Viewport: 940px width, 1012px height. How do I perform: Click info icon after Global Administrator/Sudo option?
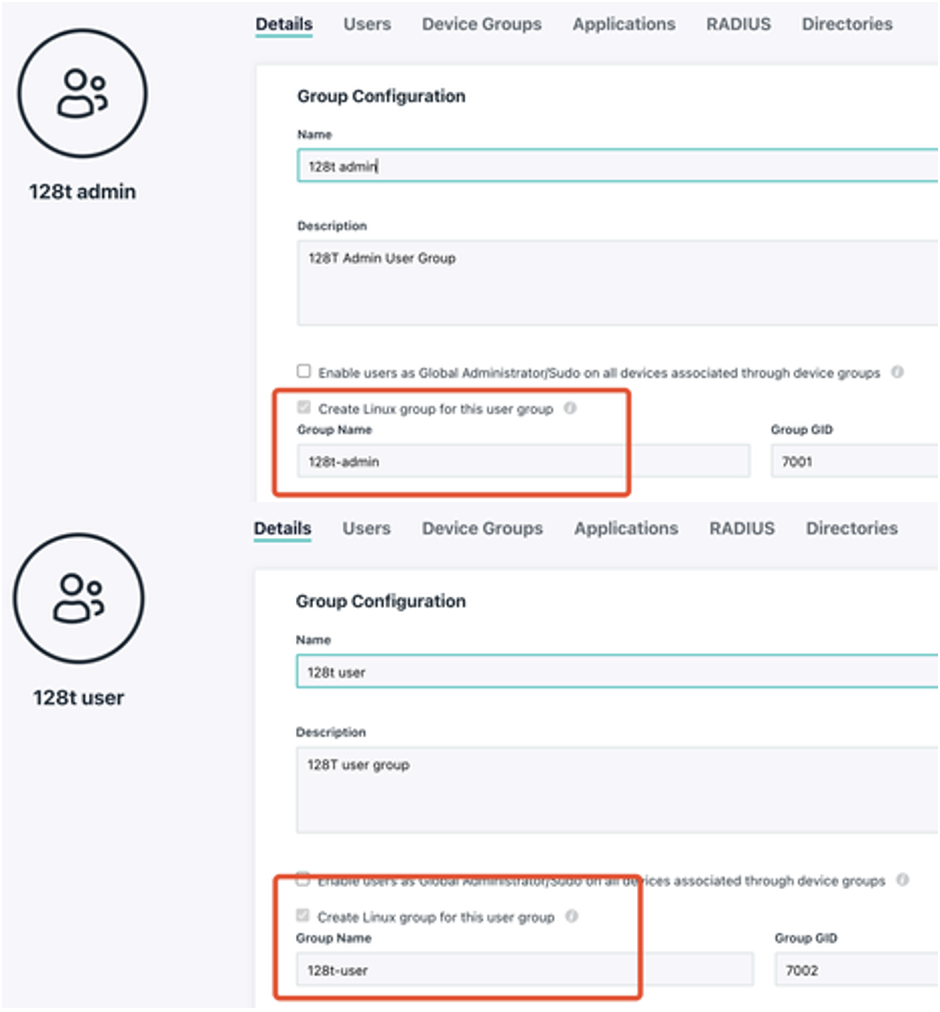895,370
